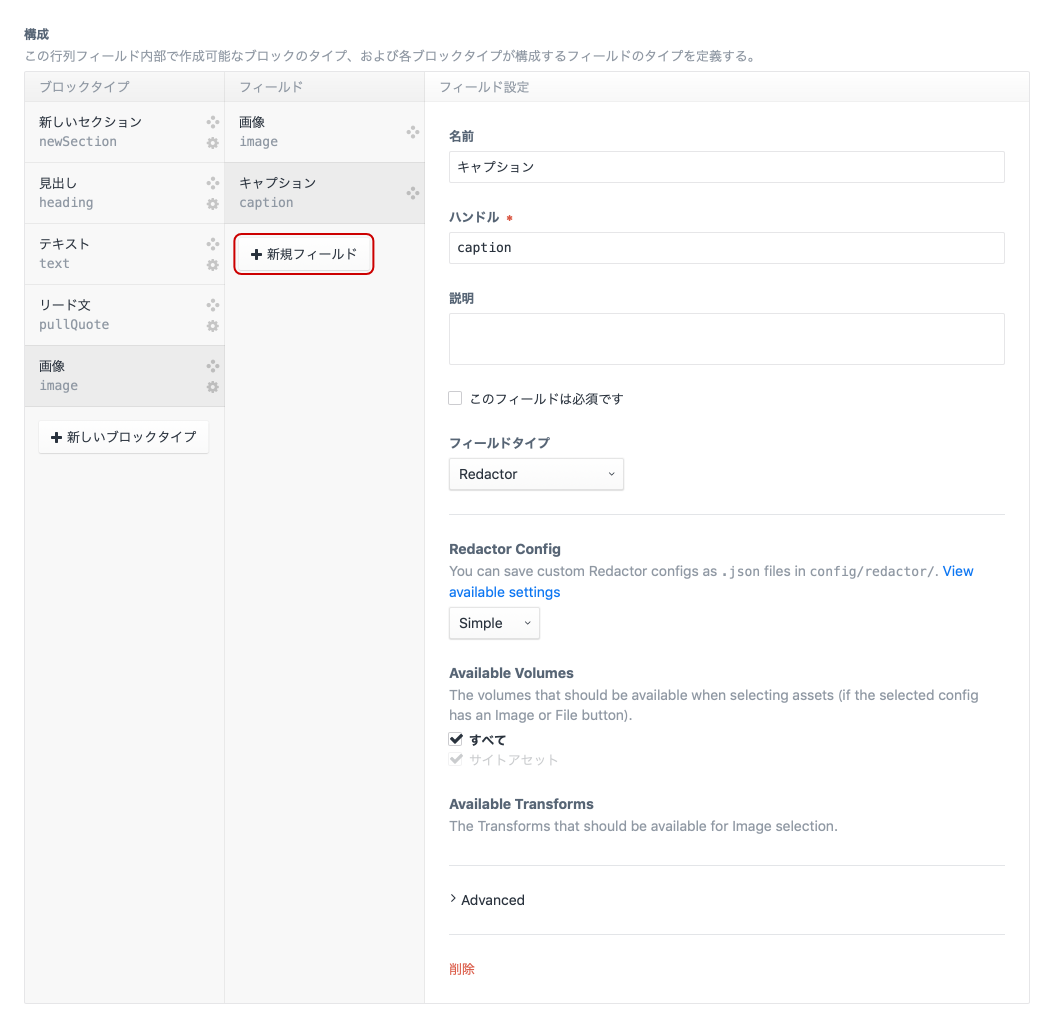The width and height of the screenshot is (1052, 1031).
Task: Enable このフィールドは必須です checkbox
Action: pos(455,398)
